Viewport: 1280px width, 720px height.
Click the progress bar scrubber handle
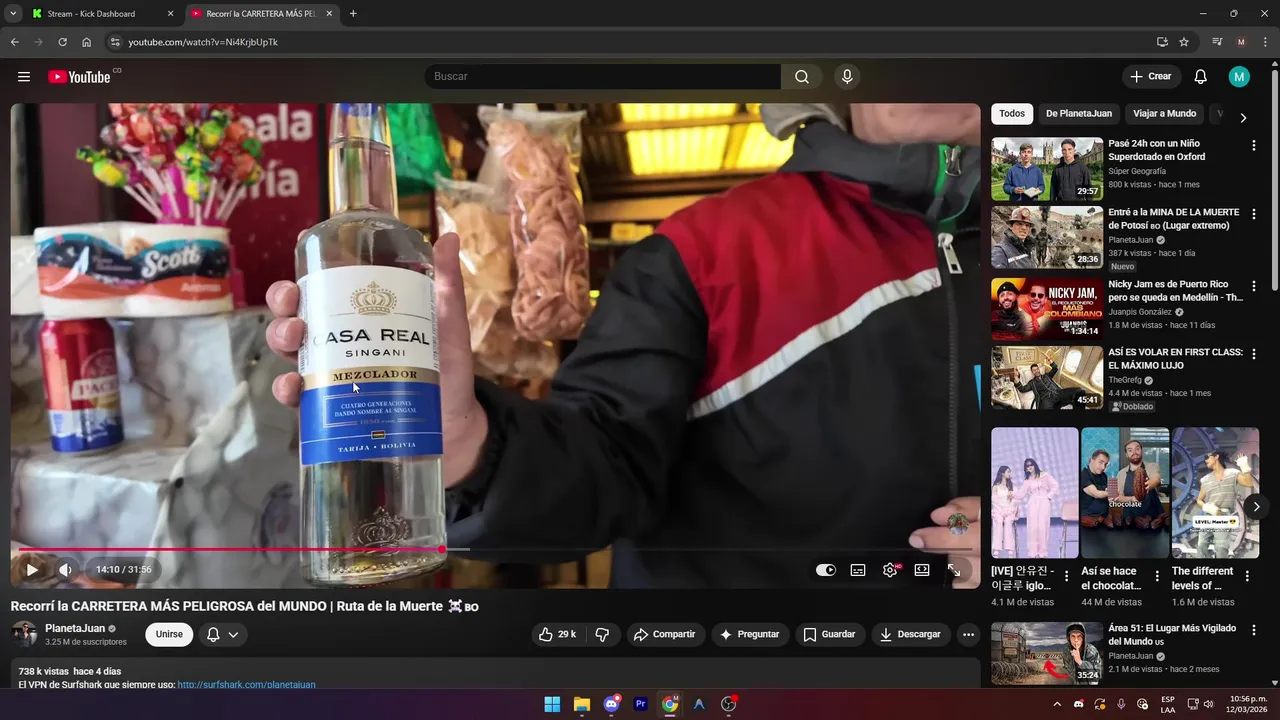tap(442, 549)
